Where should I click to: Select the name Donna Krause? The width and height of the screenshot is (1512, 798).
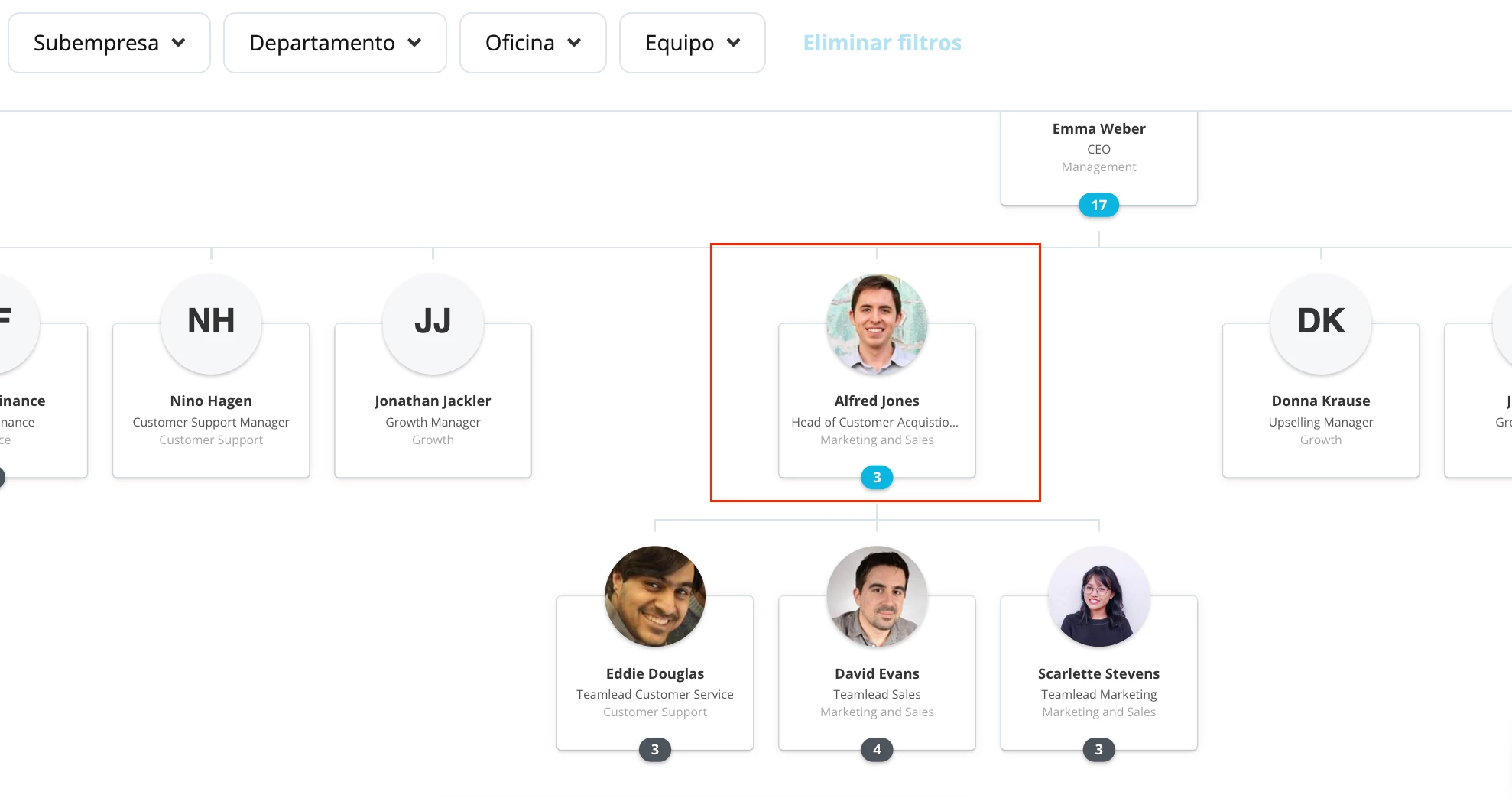(1321, 401)
